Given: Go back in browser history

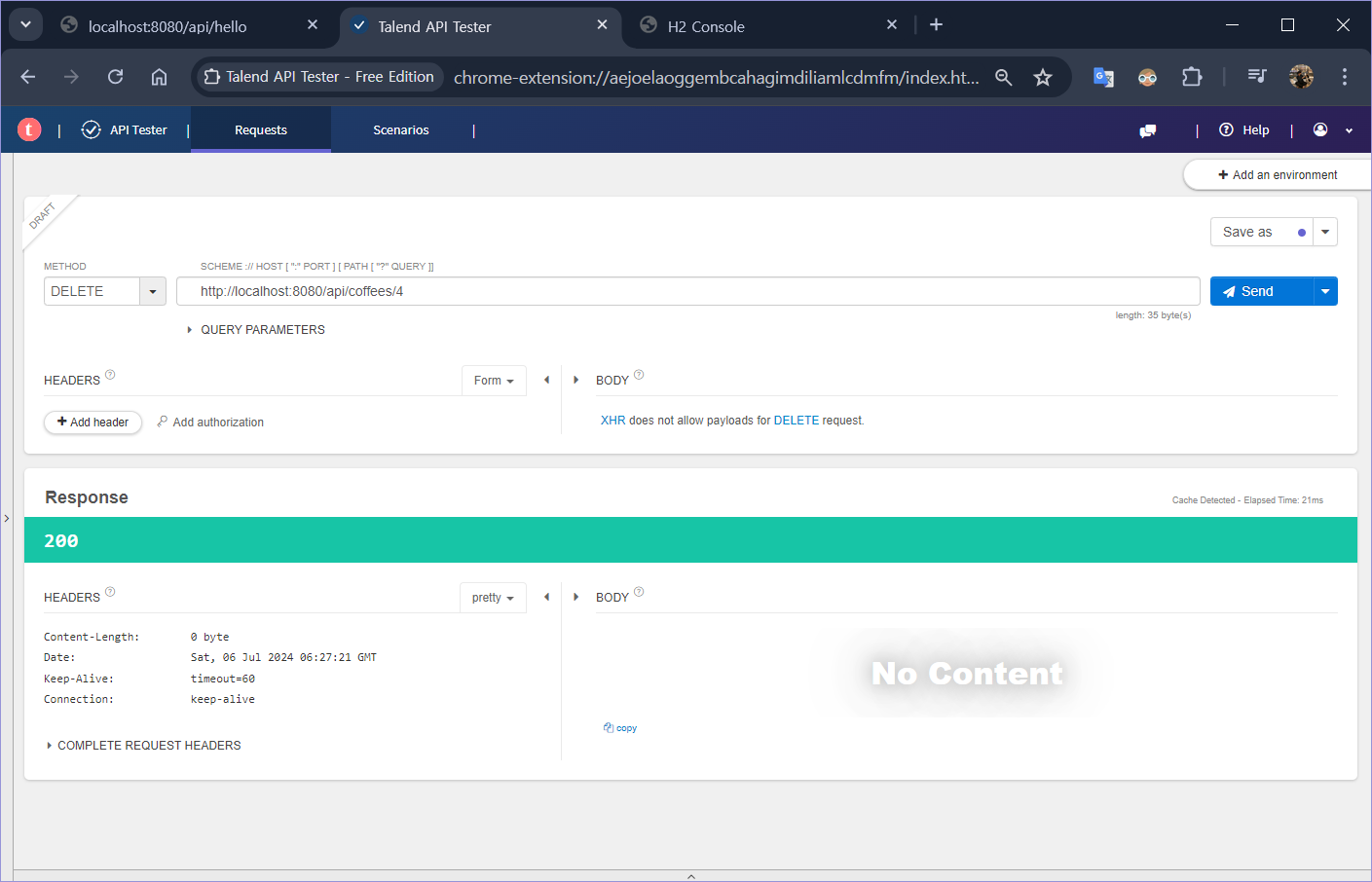Looking at the screenshot, I should click(x=27, y=77).
